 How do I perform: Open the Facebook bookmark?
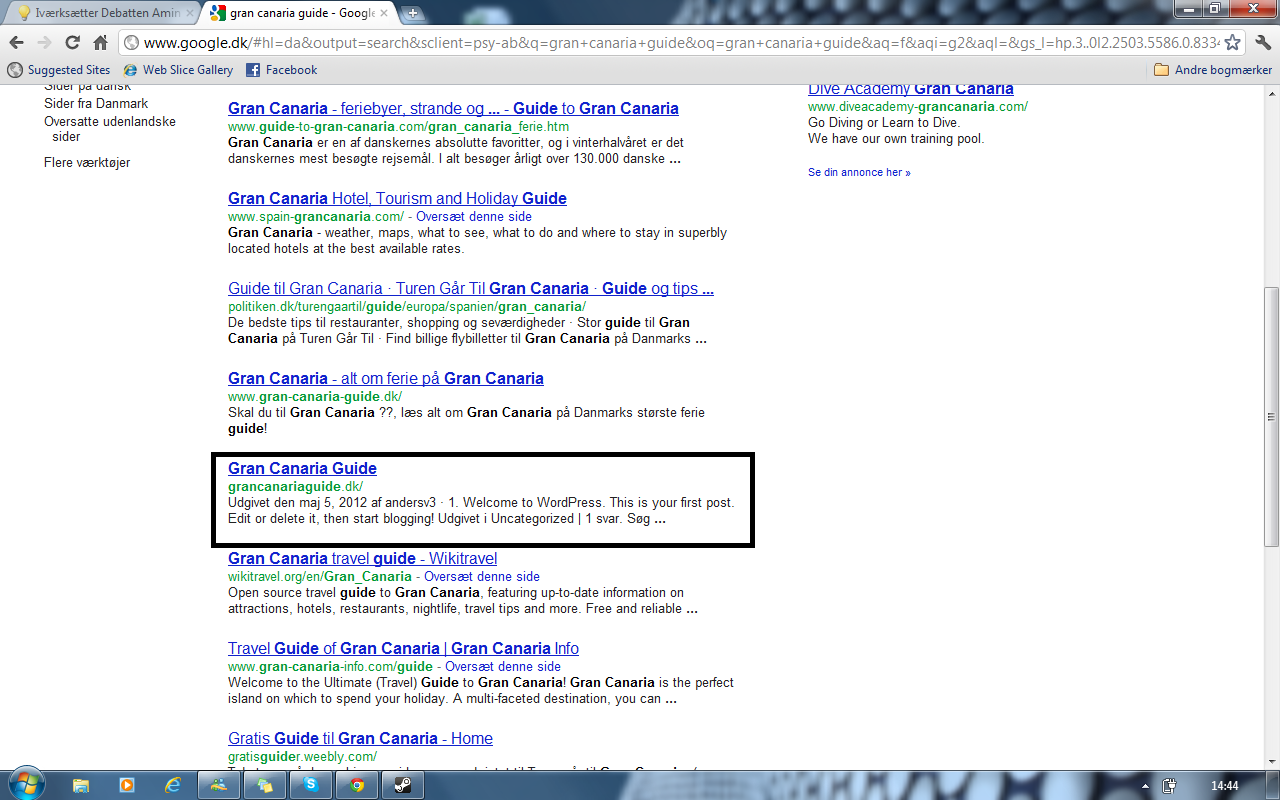click(281, 70)
